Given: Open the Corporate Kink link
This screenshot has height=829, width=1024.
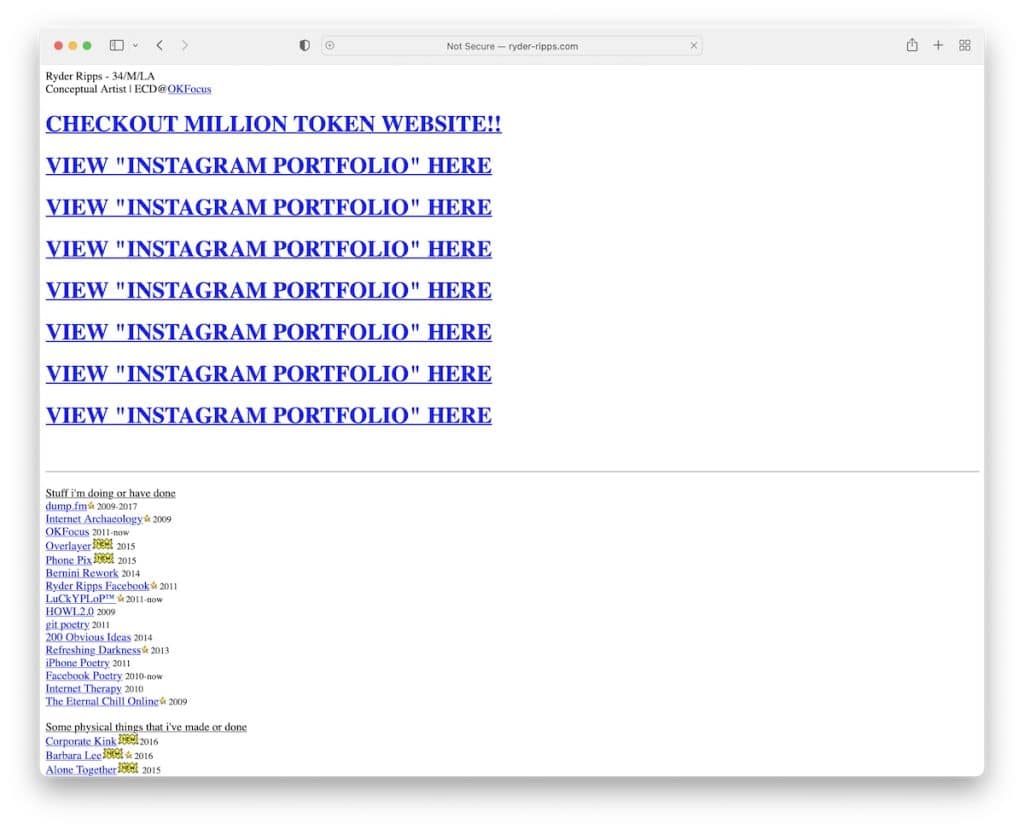Looking at the screenshot, I should 81,741.
